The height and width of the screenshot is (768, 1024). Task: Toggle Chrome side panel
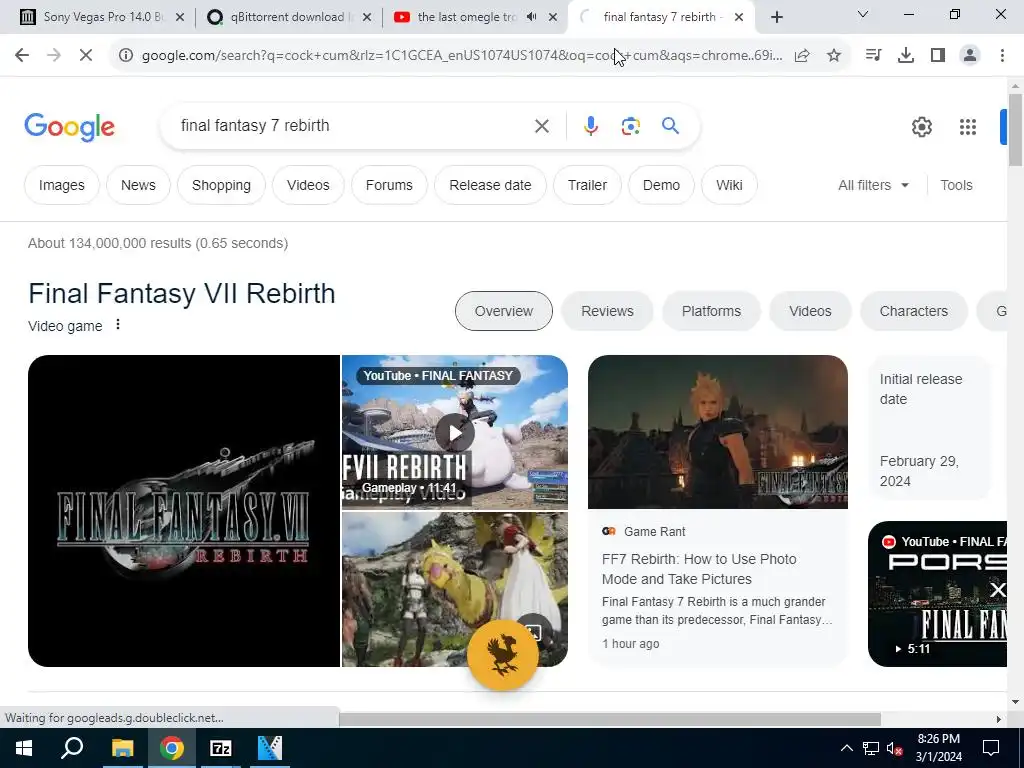(938, 56)
